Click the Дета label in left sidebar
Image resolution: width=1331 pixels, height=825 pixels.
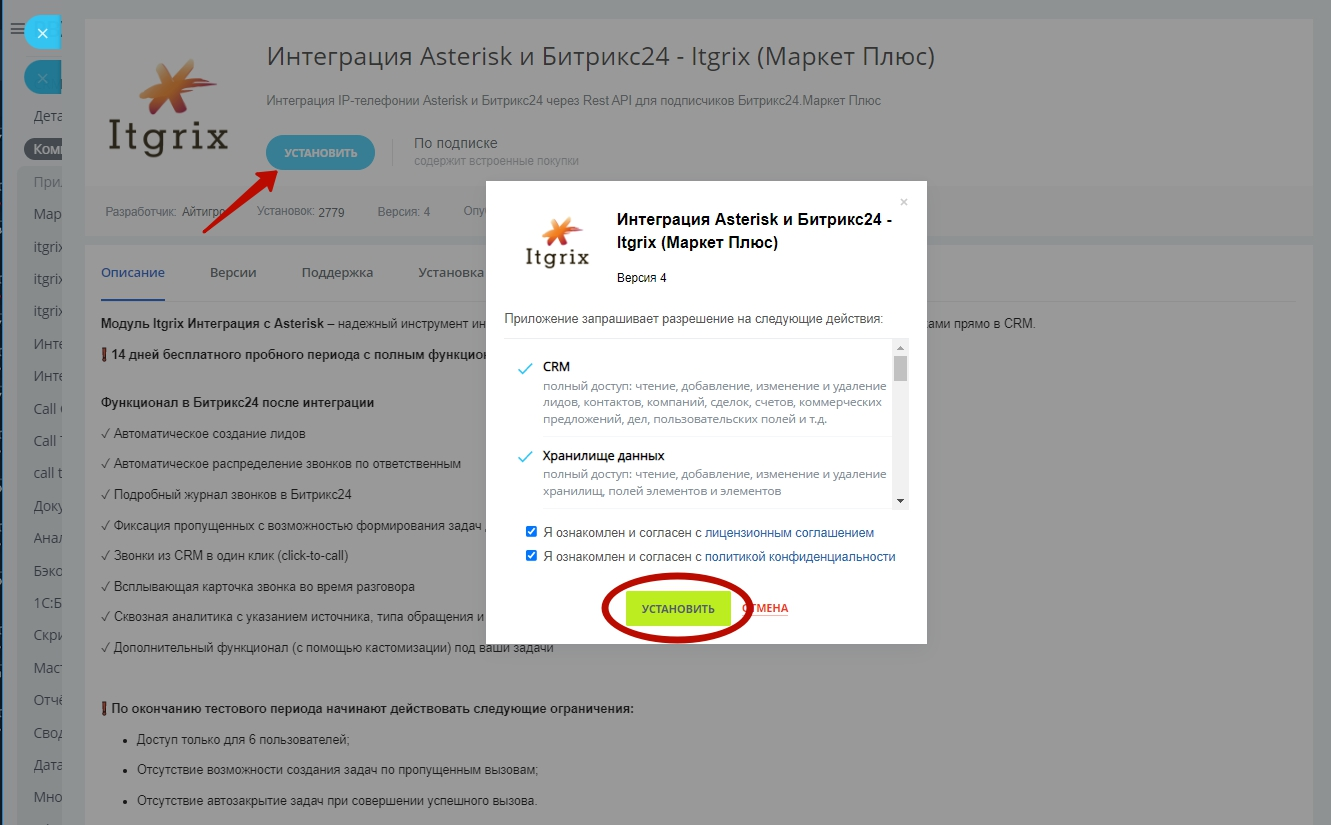[48, 116]
